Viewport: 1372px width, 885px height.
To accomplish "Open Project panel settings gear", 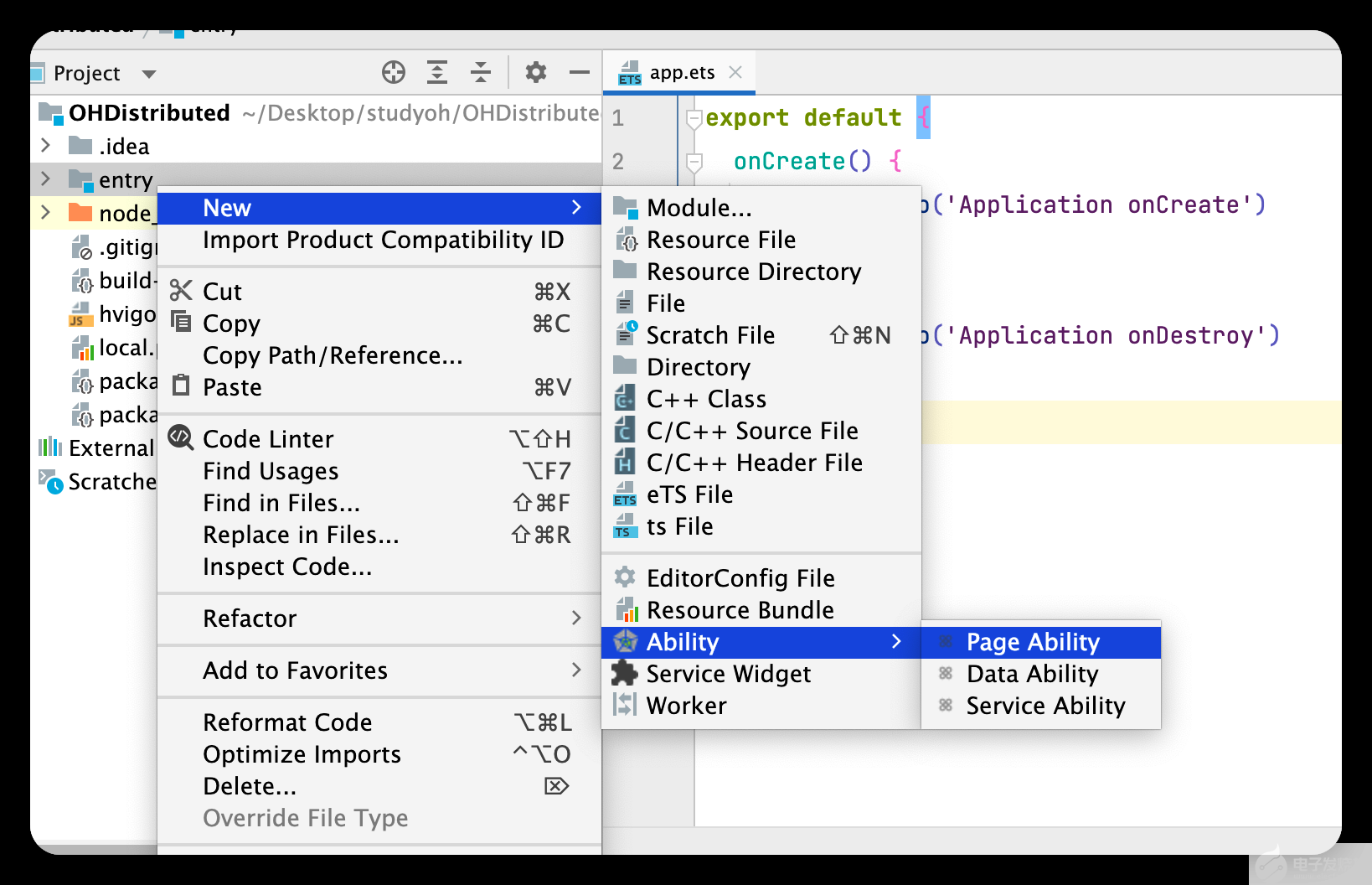I will click(x=536, y=73).
